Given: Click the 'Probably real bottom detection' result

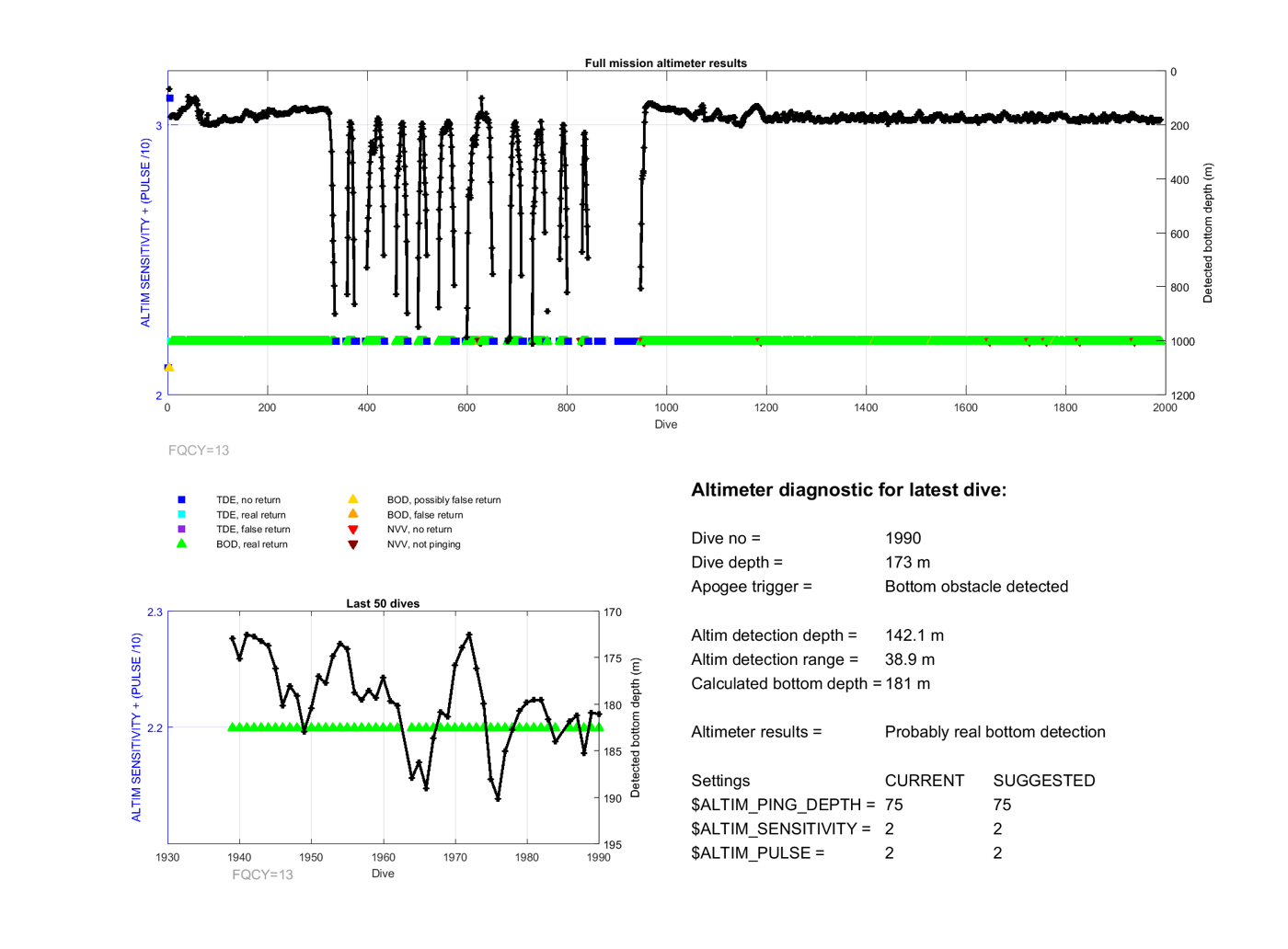Looking at the screenshot, I should (995, 732).
